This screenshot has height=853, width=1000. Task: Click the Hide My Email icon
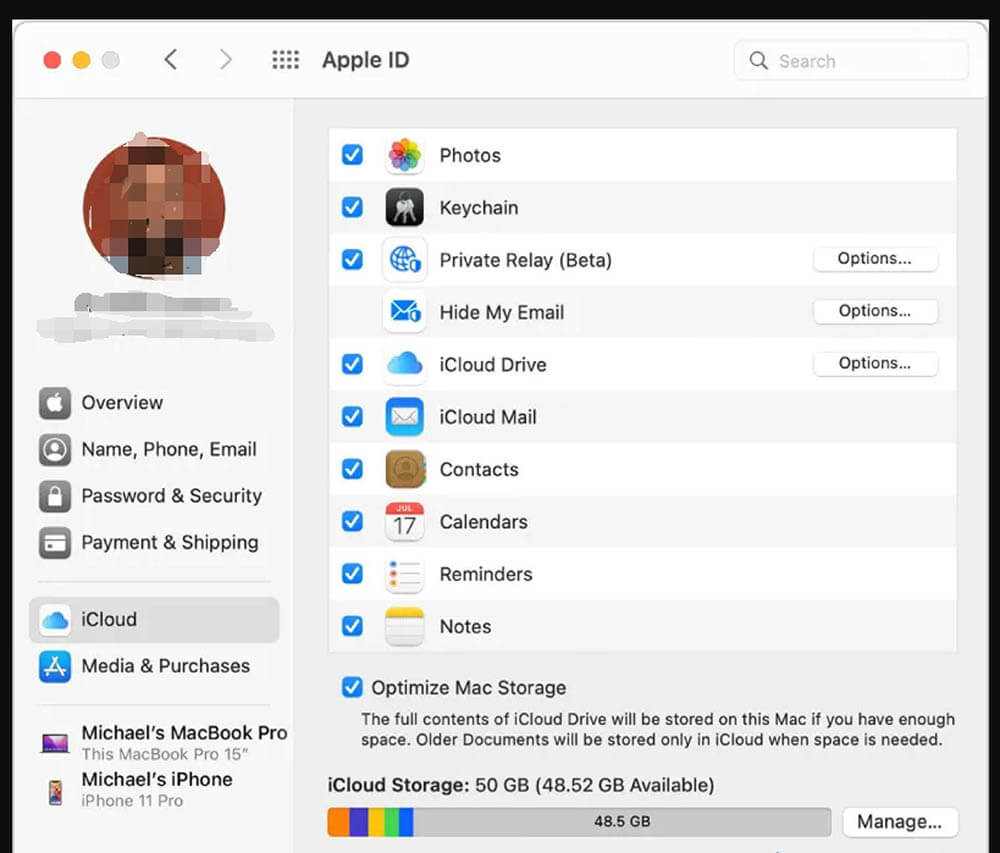pyautogui.click(x=404, y=312)
